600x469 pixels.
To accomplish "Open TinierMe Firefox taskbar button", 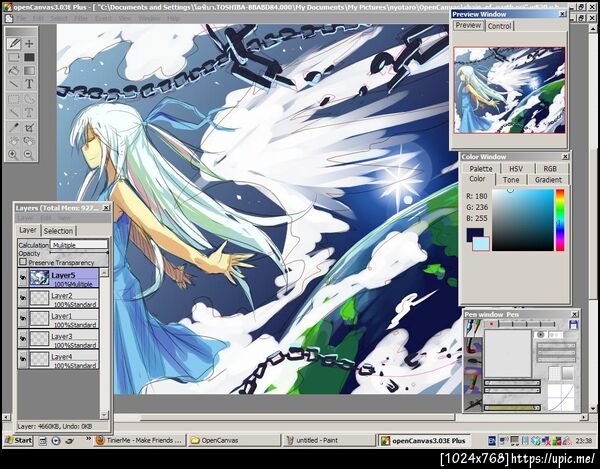I will point(139,440).
